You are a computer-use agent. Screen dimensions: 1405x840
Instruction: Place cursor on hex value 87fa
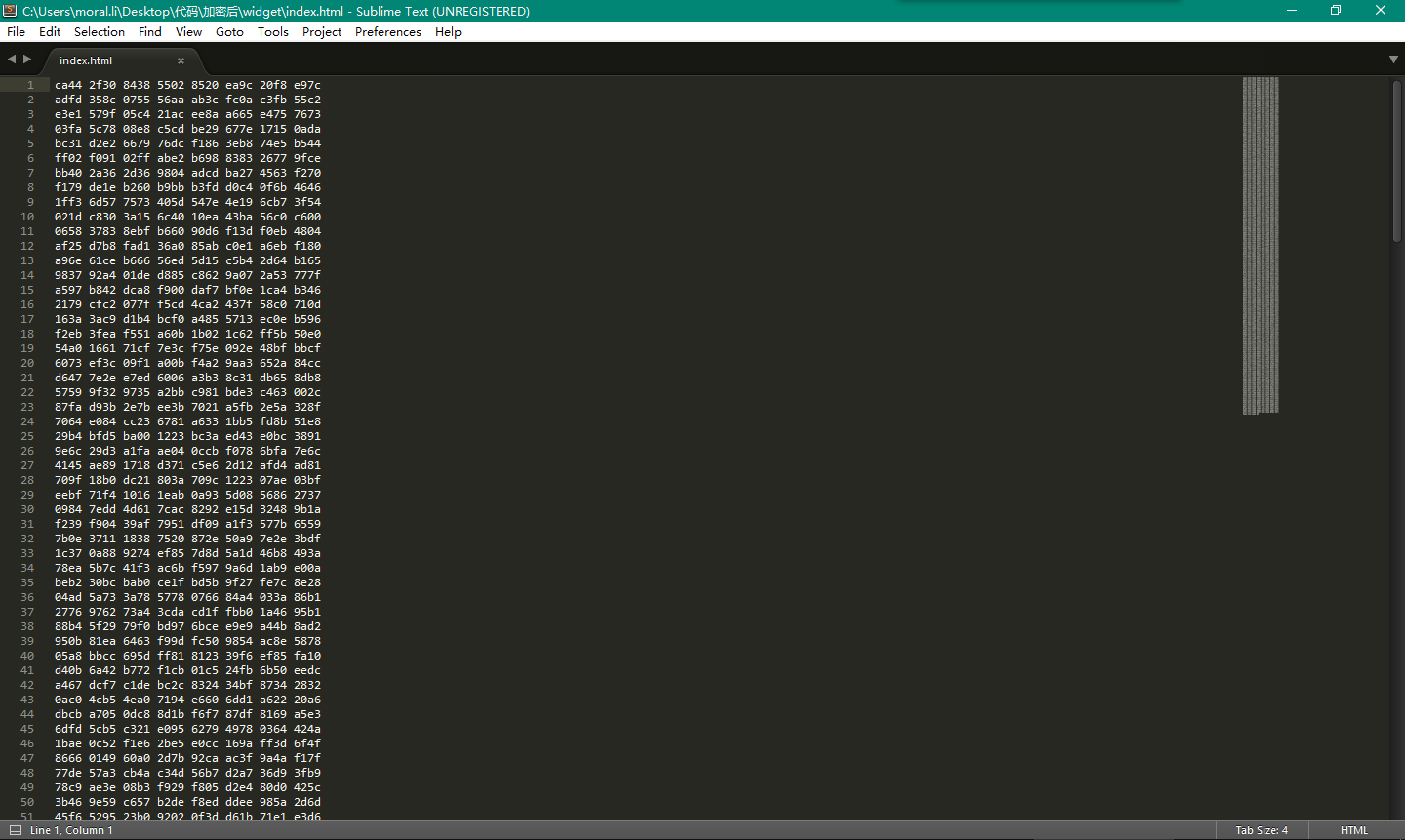pos(68,407)
